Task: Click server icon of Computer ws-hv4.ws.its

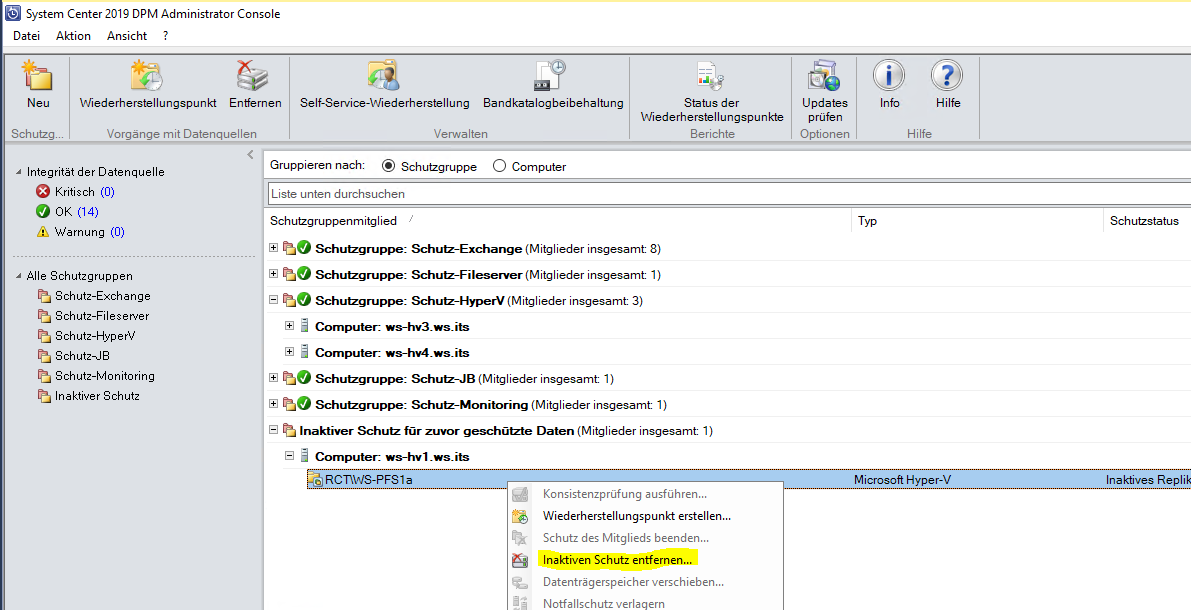Action: [305, 352]
